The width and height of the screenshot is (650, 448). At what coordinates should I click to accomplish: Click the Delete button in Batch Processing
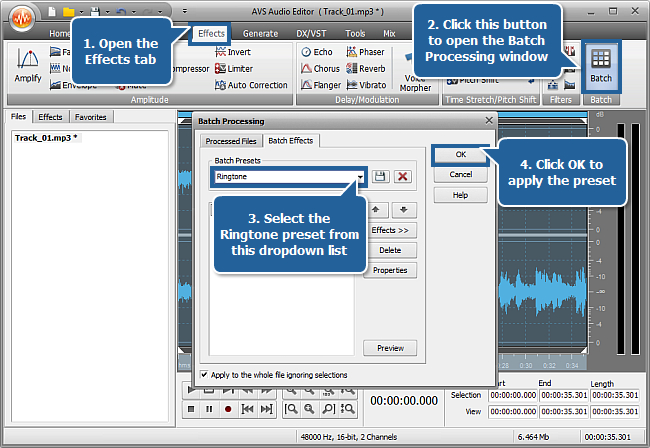390,250
